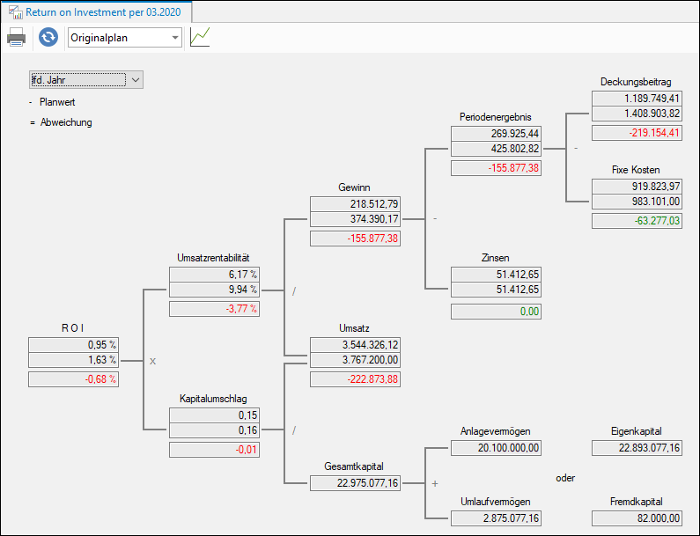Click the Zinsen heading
Image resolution: width=700 pixels, height=536 pixels.
pos(496,258)
